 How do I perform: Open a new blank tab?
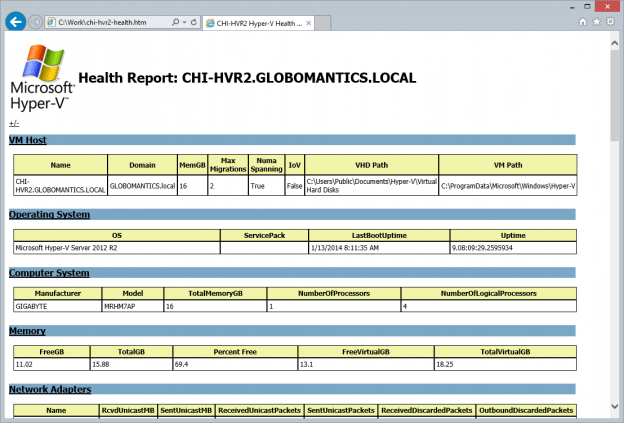pyautogui.click(x=323, y=23)
